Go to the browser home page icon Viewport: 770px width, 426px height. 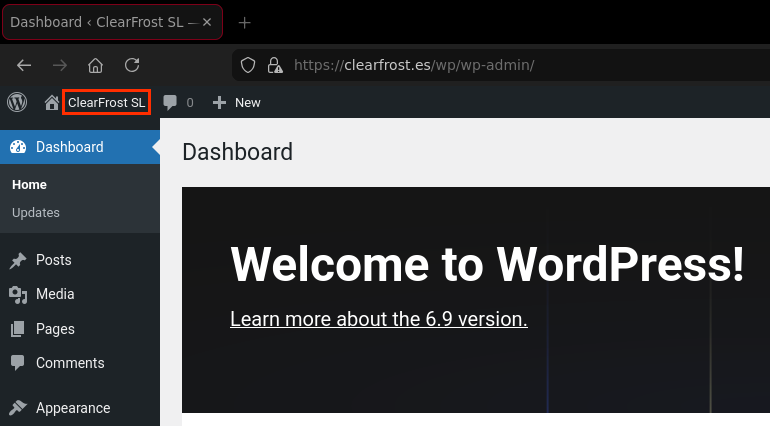[x=95, y=65]
